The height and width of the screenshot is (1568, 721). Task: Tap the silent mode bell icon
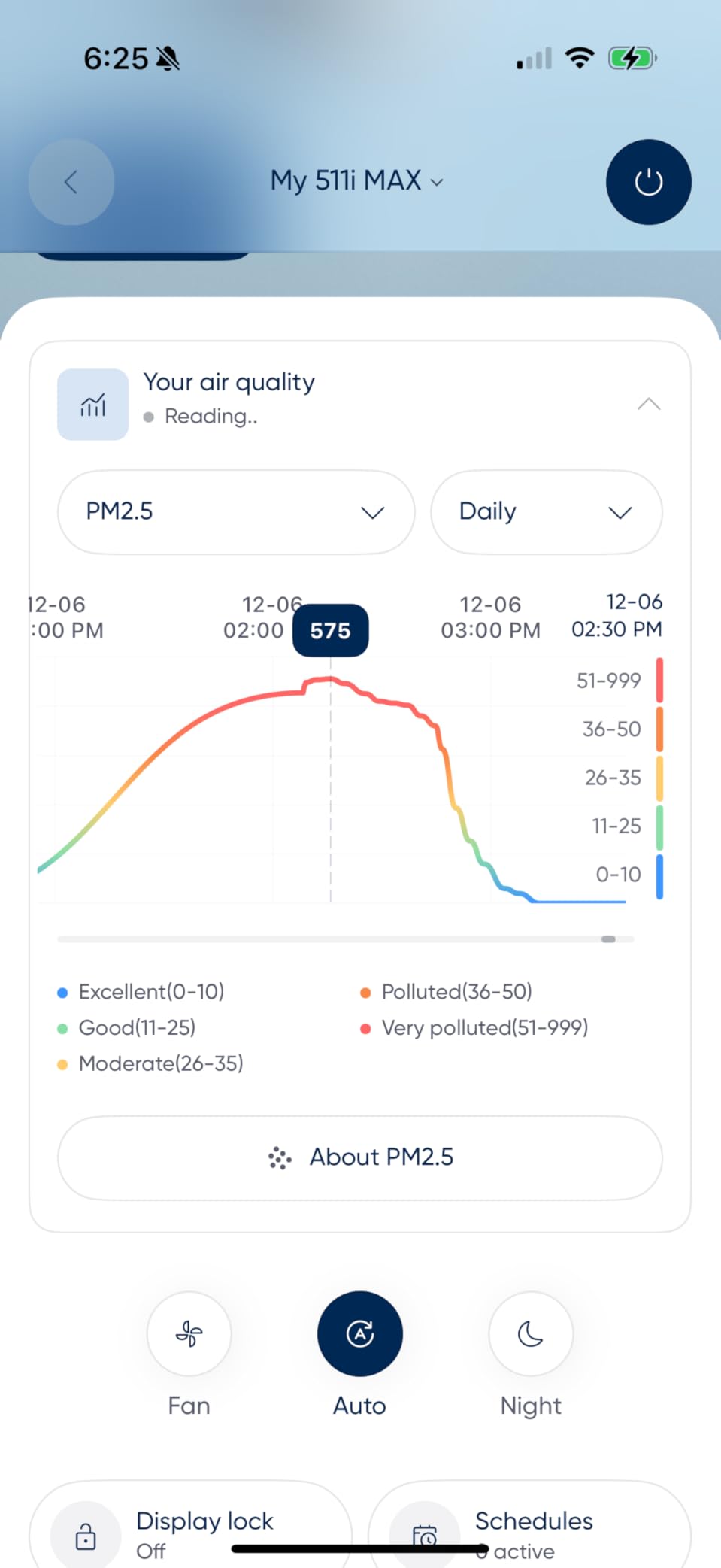168,59
